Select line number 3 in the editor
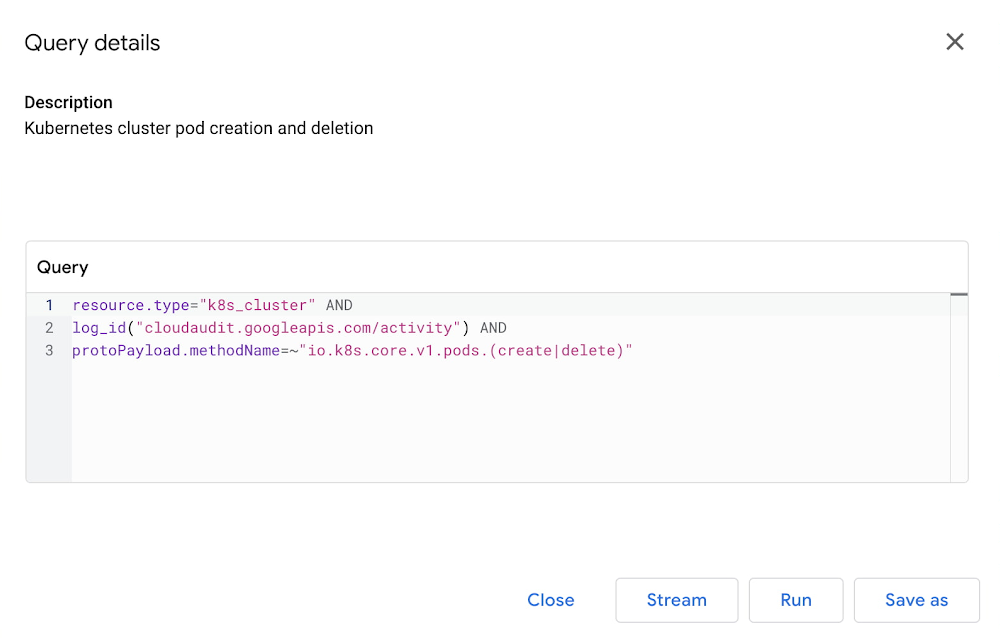Image resolution: width=1000 pixels, height=638 pixels. click(x=49, y=350)
